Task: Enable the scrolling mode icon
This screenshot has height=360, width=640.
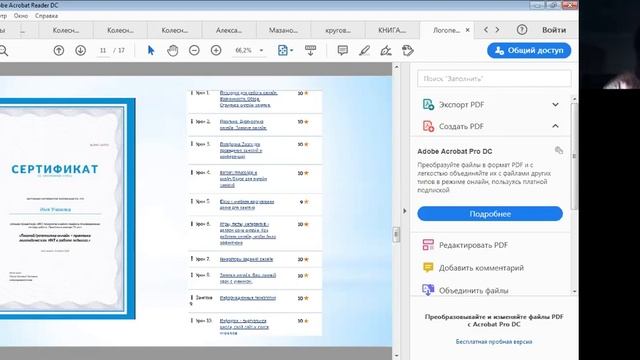Action: pos(310,51)
